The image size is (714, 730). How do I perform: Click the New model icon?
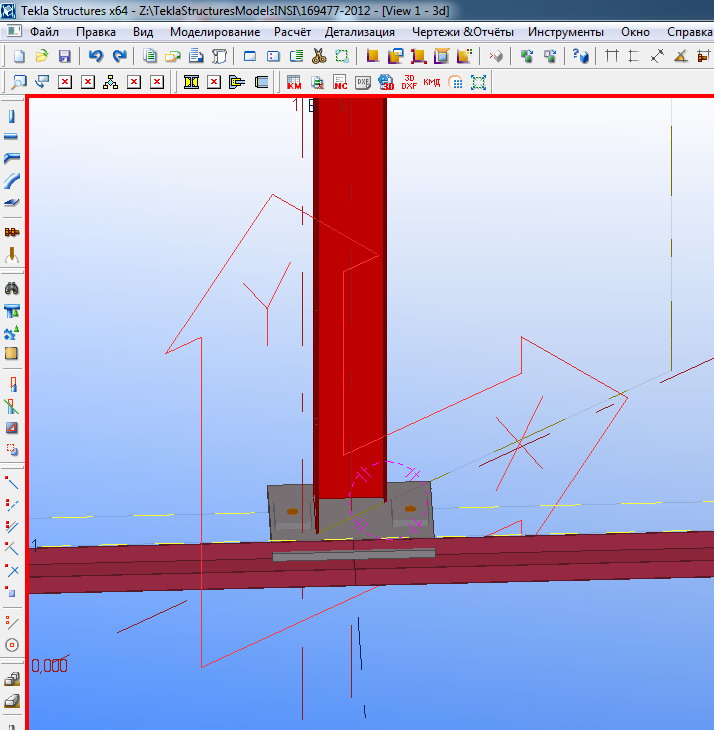(18, 56)
